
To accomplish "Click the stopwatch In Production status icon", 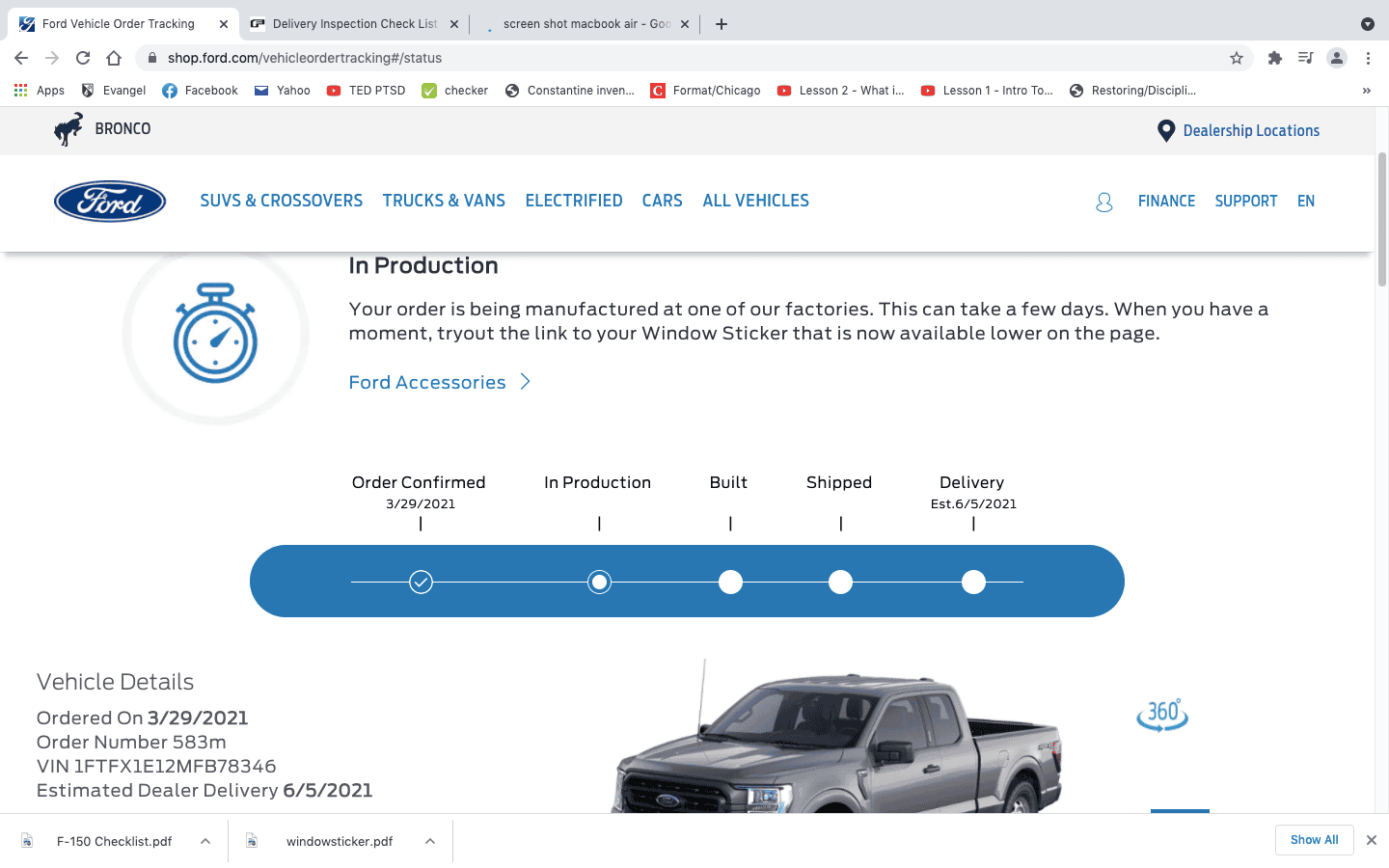I will click(x=215, y=335).
